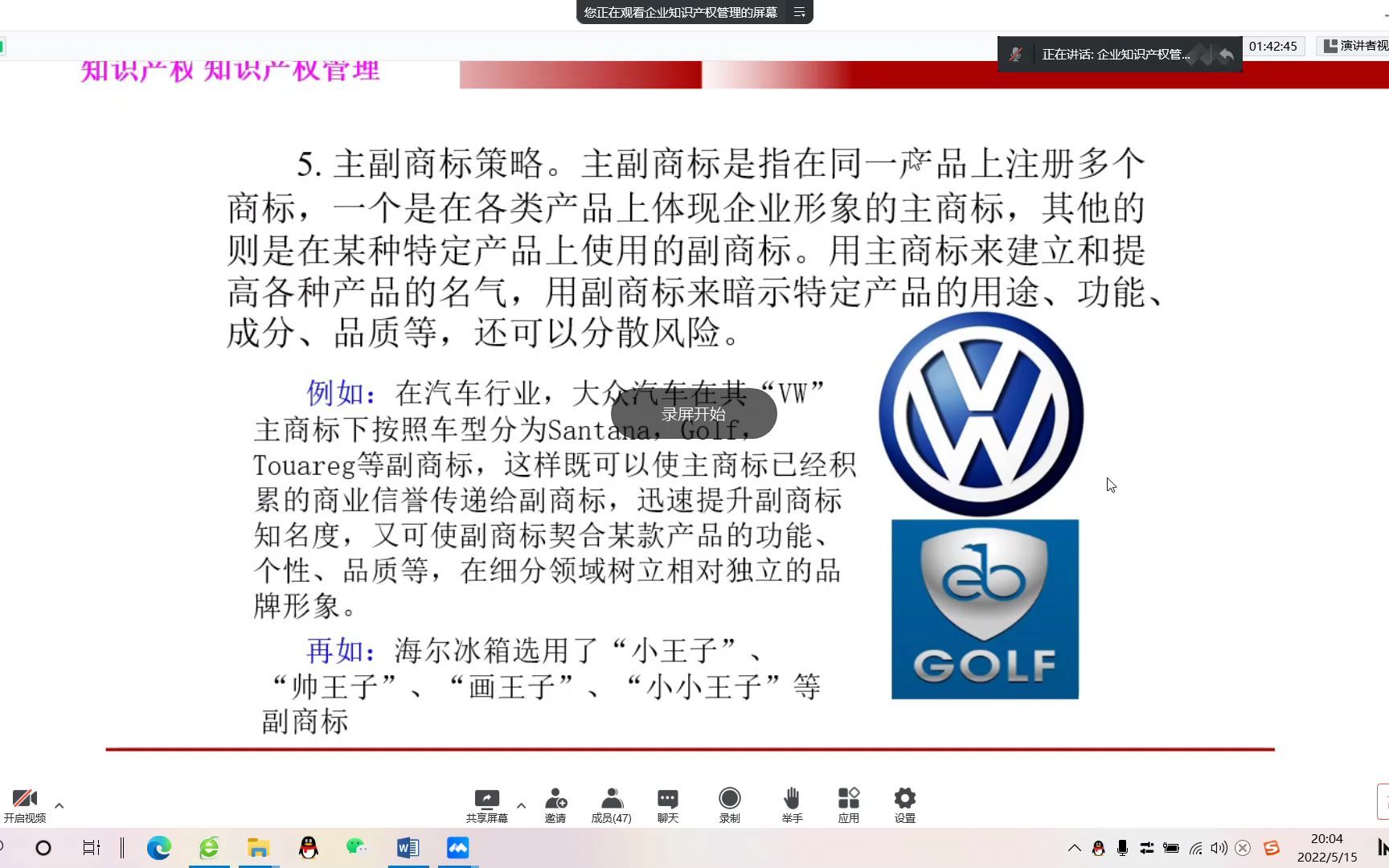Launch Microsoft Edge from taskbar
1389x868 pixels.
(158, 848)
